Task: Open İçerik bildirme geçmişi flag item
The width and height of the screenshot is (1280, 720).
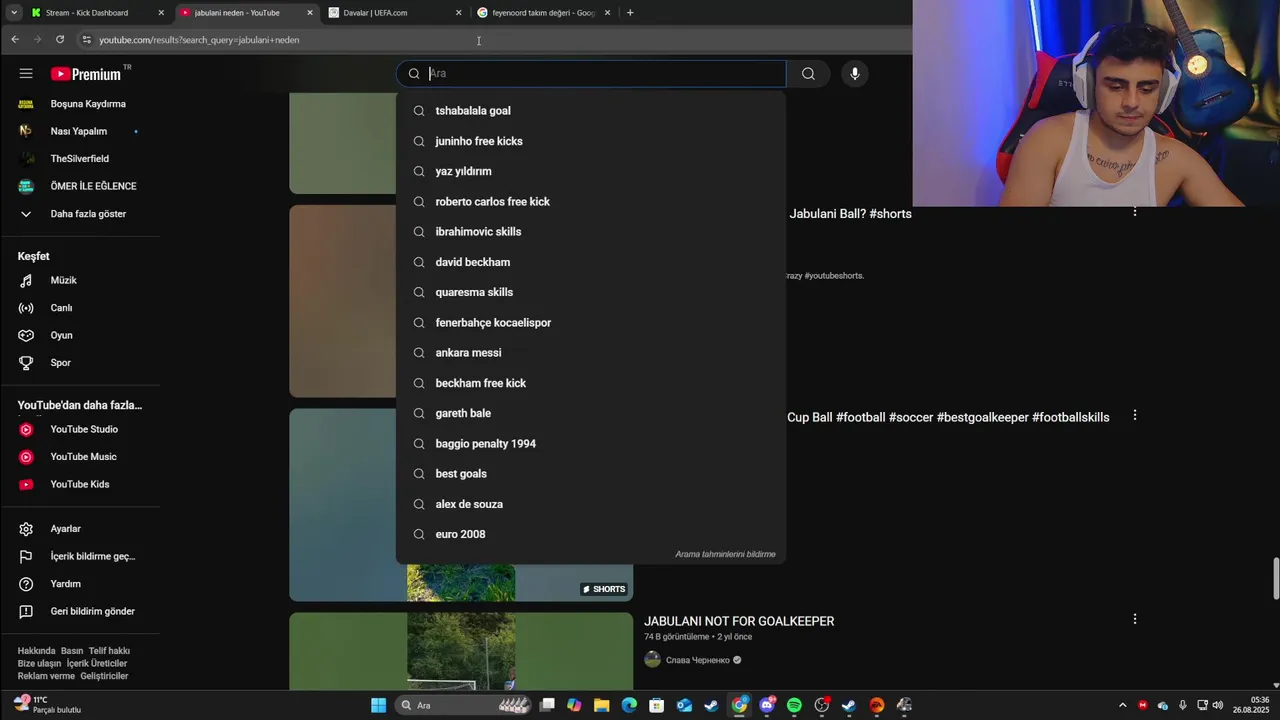Action: click(80, 556)
